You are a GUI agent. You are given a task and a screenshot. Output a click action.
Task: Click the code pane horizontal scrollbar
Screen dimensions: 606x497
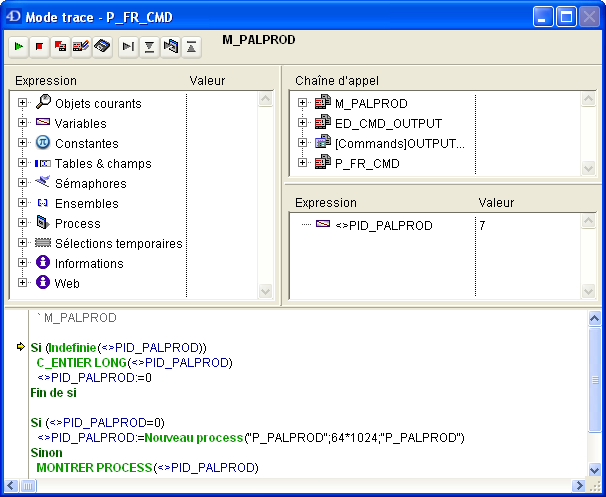pos(300,486)
